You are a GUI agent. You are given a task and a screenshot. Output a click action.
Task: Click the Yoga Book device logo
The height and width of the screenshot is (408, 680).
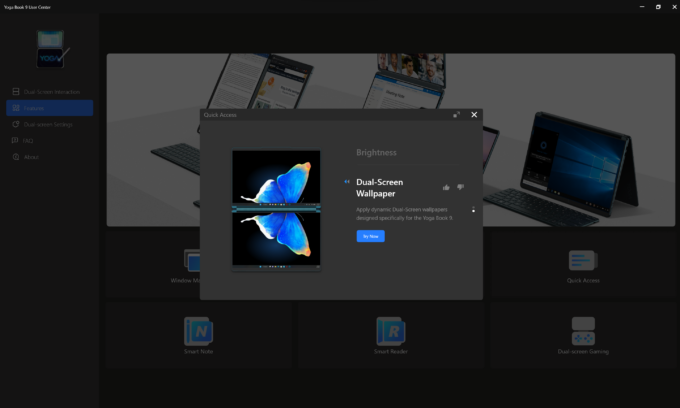pyautogui.click(x=50, y=49)
